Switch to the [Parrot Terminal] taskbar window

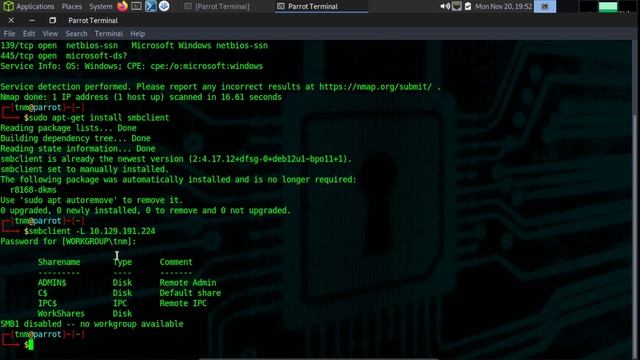[217, 7]
